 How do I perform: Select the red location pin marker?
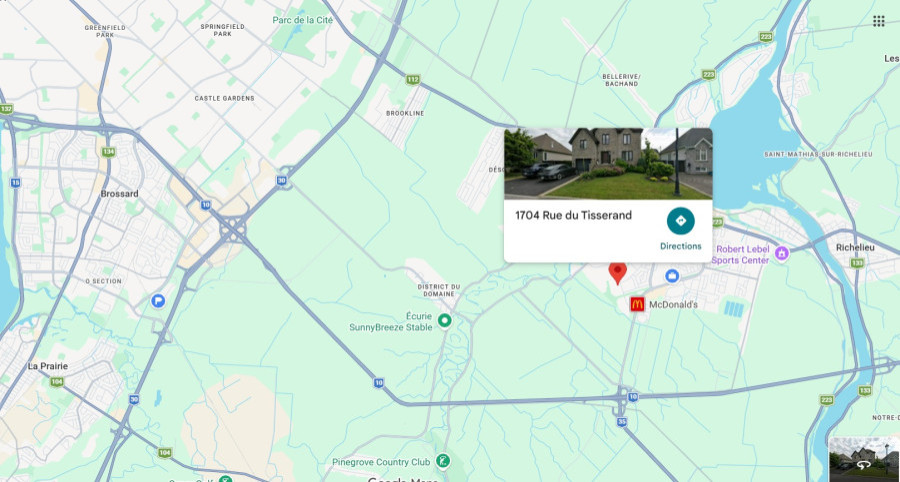click(x=618, y=273)
